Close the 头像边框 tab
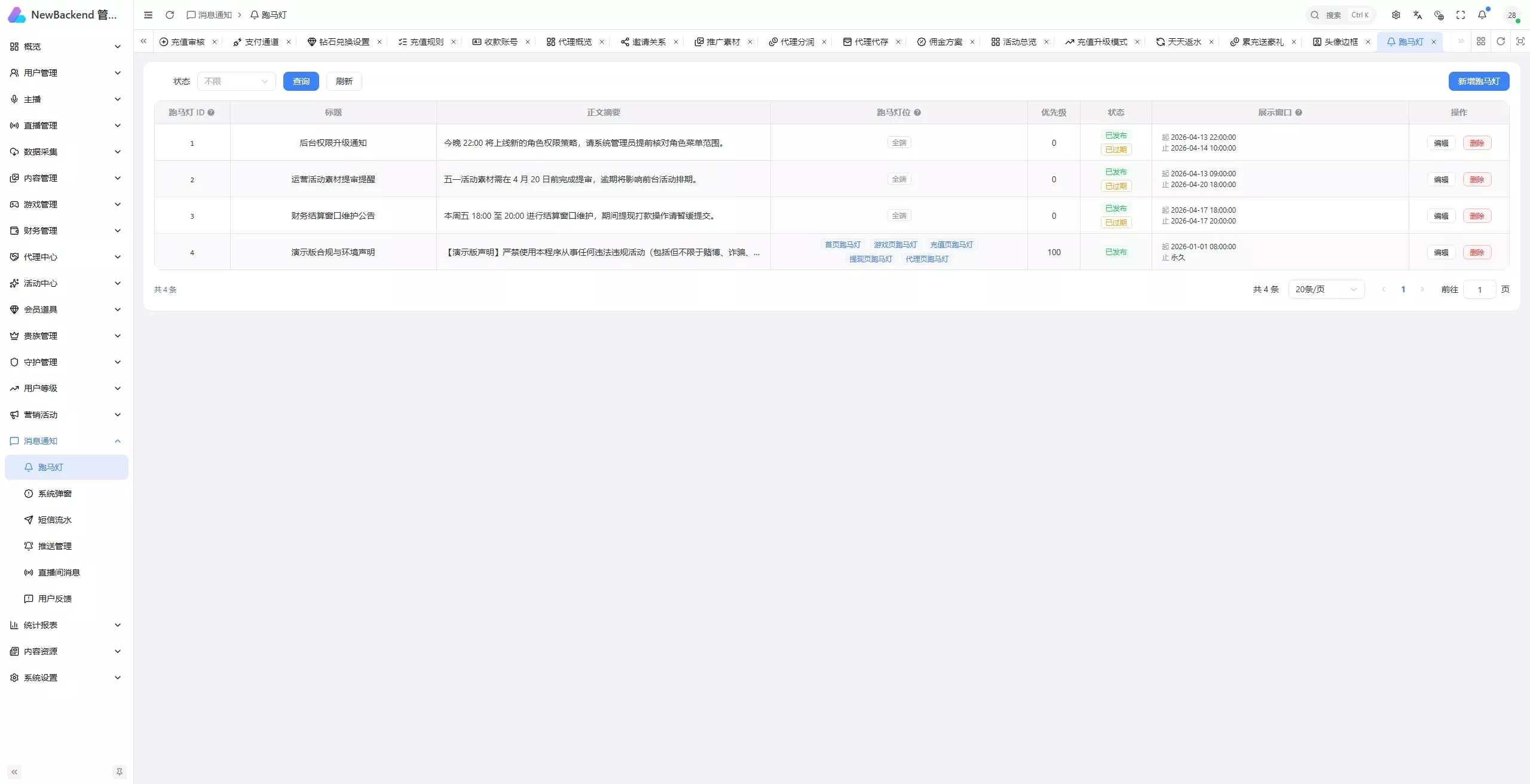The width and height of the screenshot is (1530, 784). pyautogui.click(x=1368, y=42)
